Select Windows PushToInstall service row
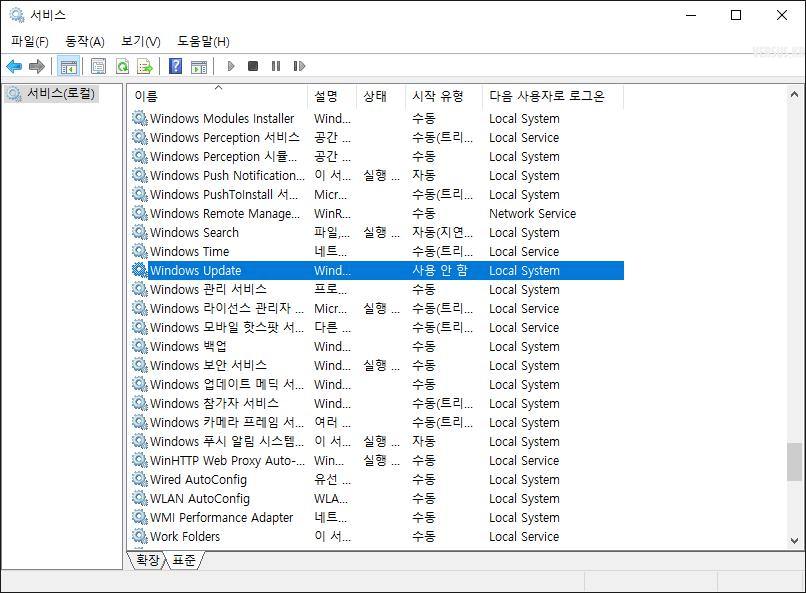The width and height of the screenshot is (806, 593). [x=377, y=194]
